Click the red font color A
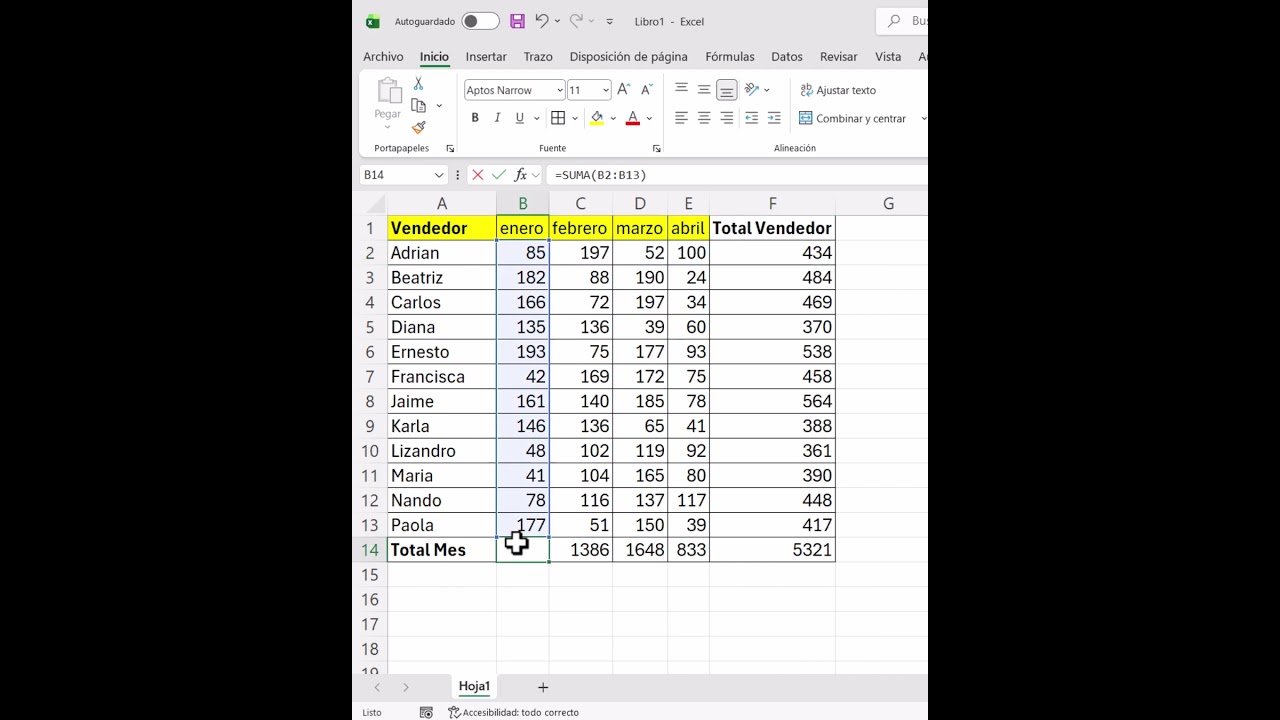This screenshot has height=720, width=1280. point(633,118)
